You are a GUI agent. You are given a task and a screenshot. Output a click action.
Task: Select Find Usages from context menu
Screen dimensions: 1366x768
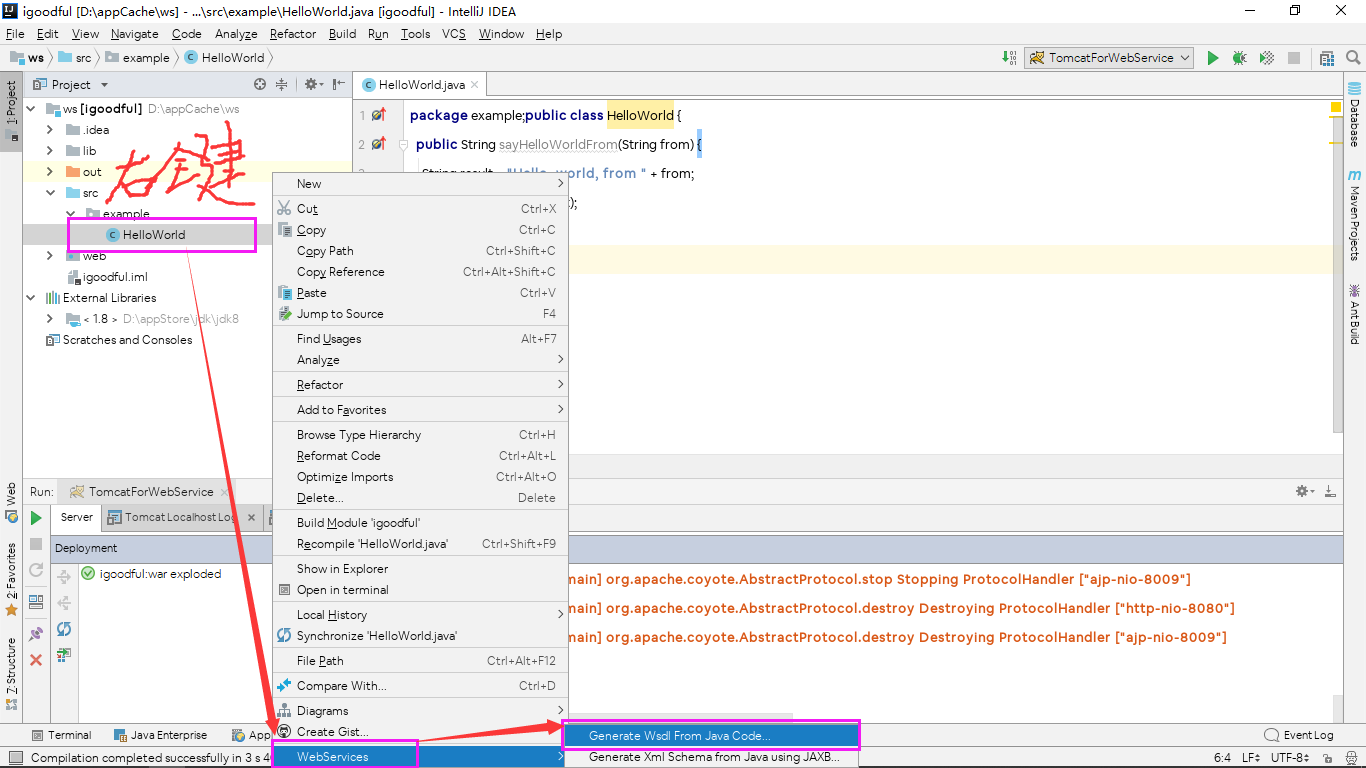420,339
